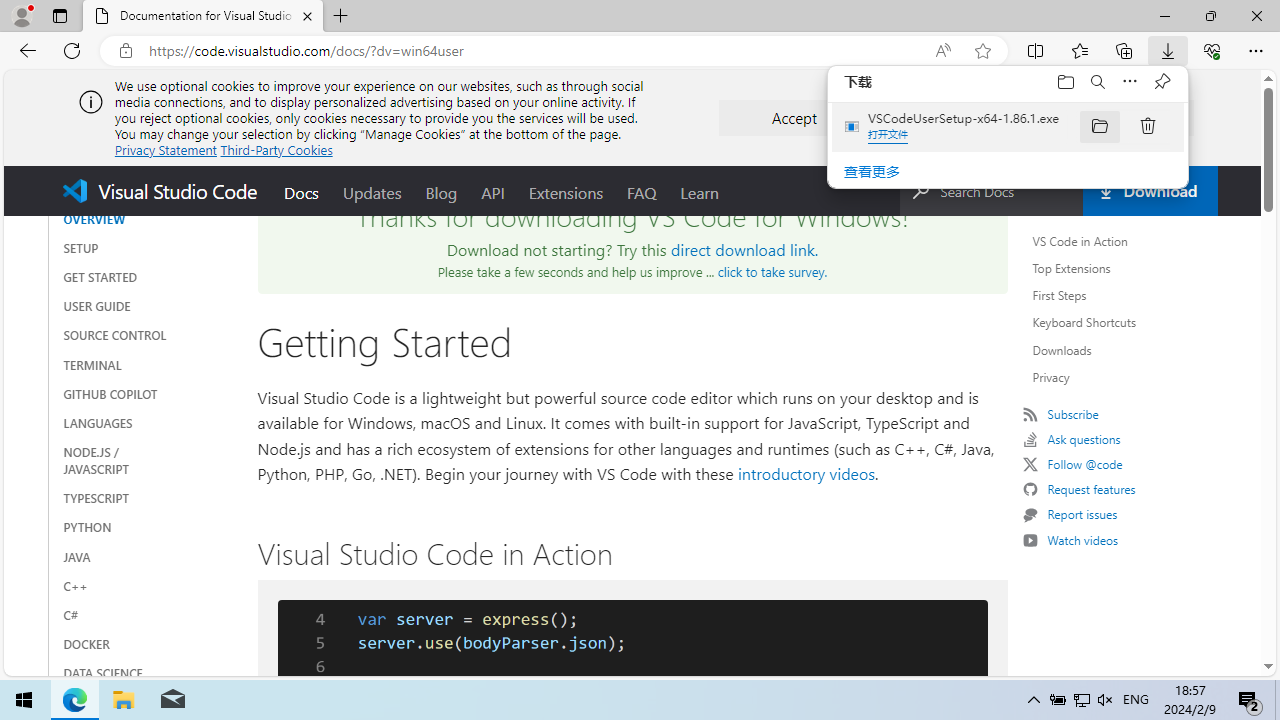Open the Blog navigation item
The height and width of the screenshot is (720, 1280).
tap(441, 192)
